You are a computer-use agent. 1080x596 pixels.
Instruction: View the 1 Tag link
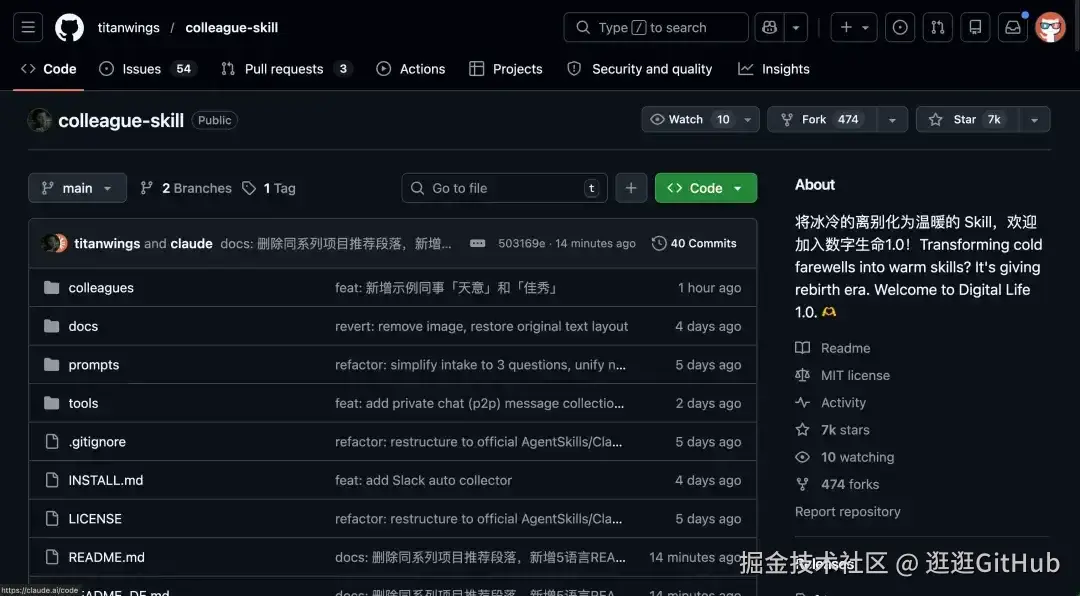click(269, 188)
